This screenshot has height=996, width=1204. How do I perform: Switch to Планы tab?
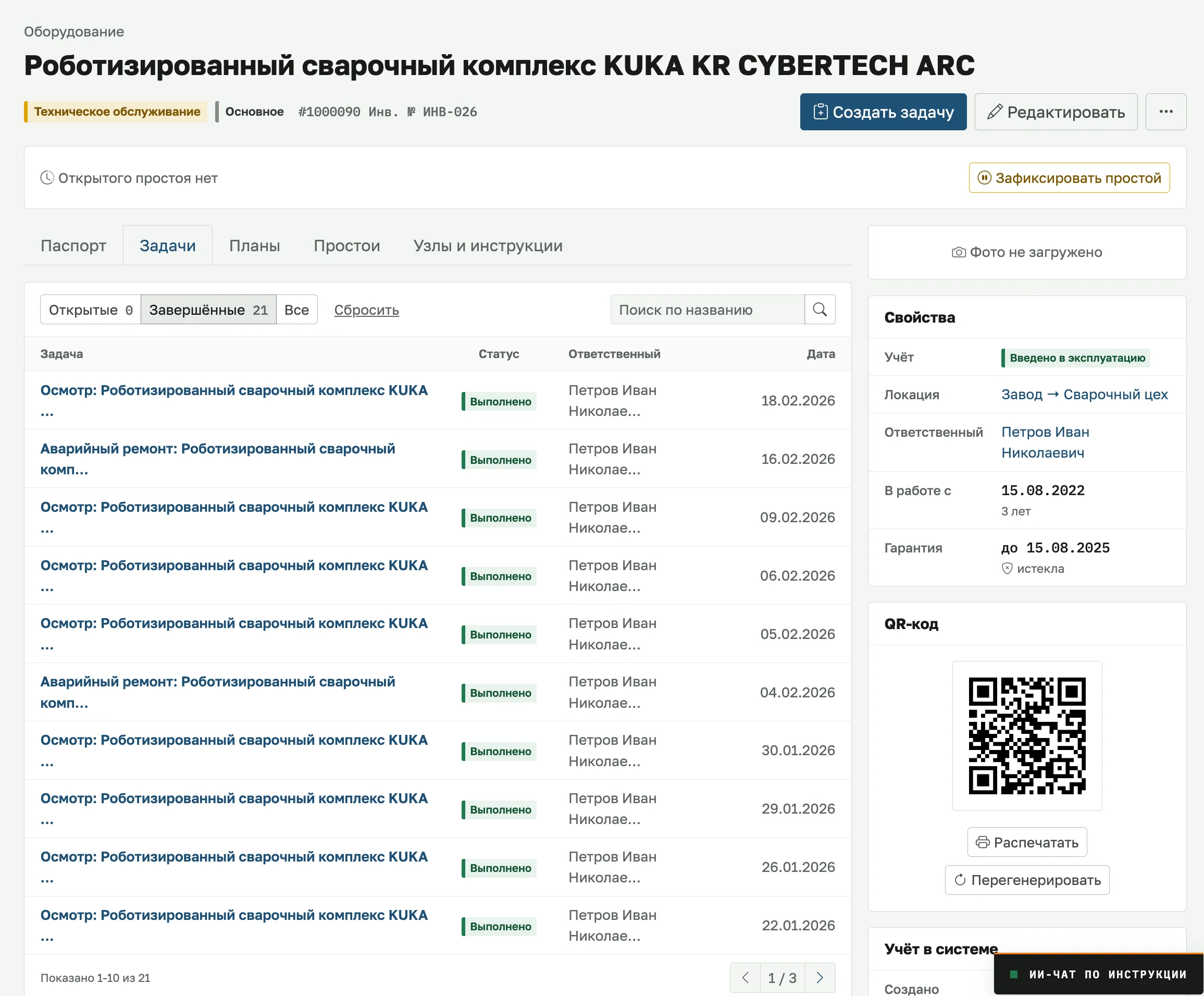click(255, 245)
